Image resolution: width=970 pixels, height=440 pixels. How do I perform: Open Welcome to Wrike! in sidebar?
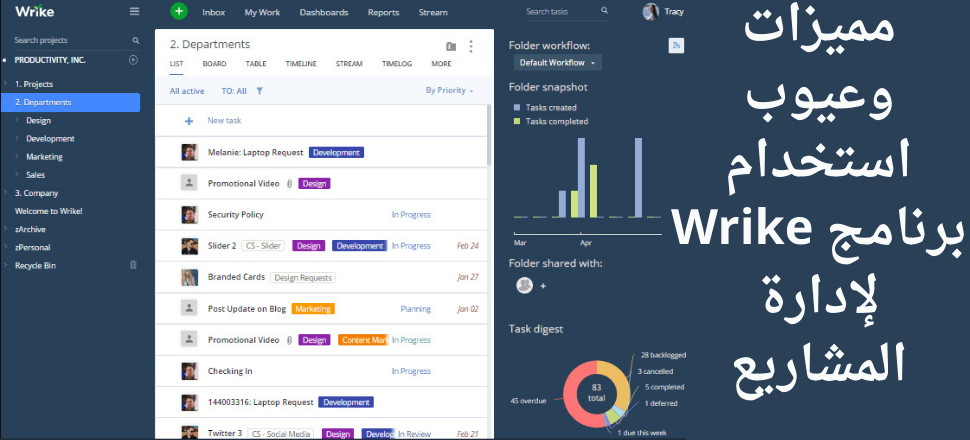(x=49, y=211)
